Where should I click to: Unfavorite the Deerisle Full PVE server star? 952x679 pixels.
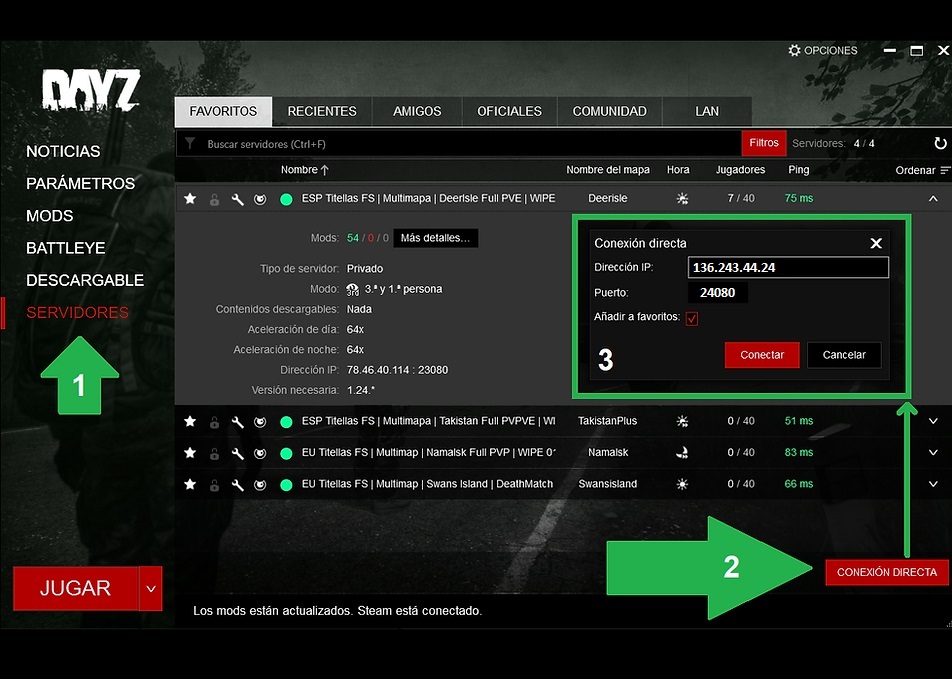(x=190, y=199)
